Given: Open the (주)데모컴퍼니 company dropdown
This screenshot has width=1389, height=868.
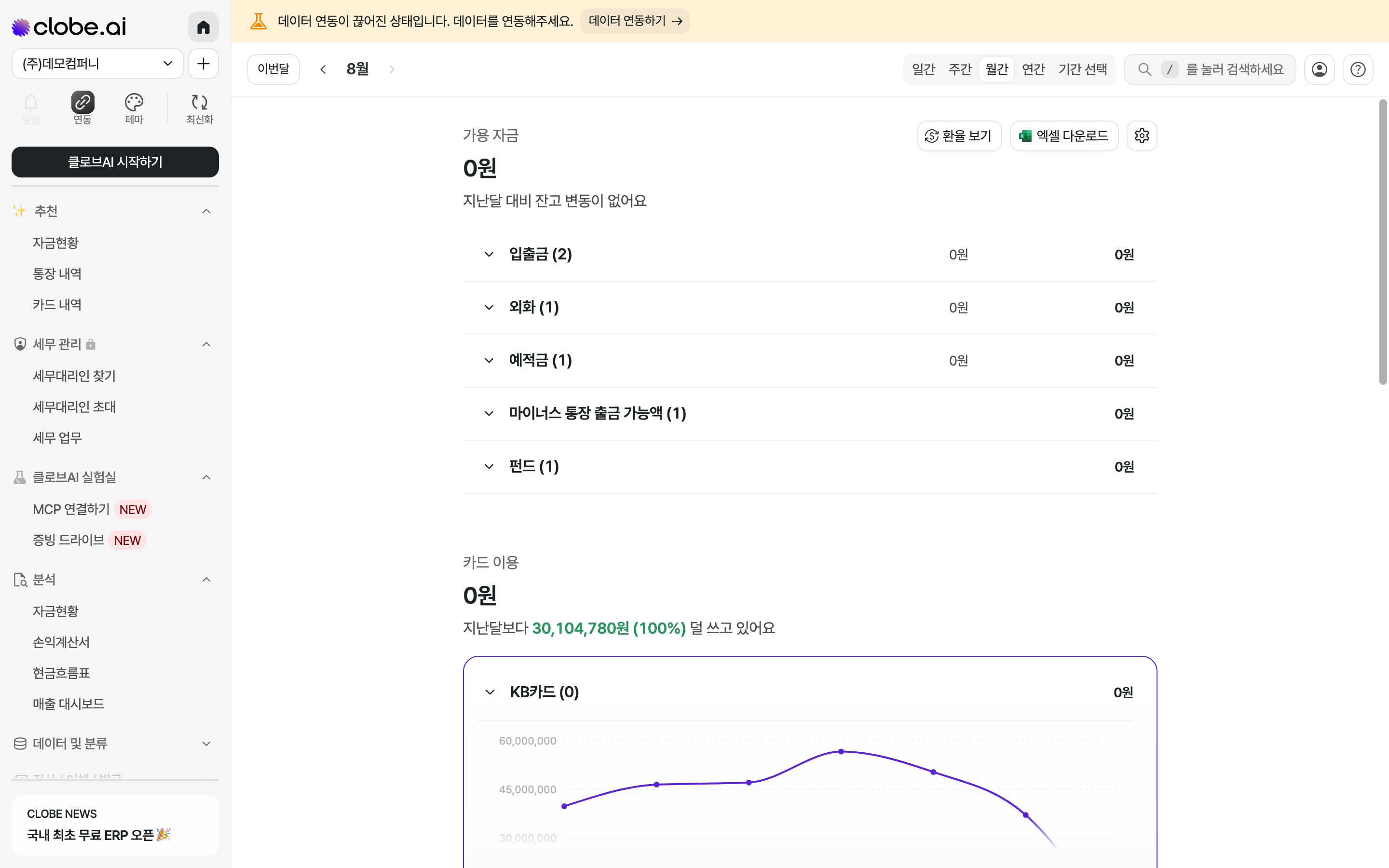Looking at the screenshot, I should tap(97, 64).
